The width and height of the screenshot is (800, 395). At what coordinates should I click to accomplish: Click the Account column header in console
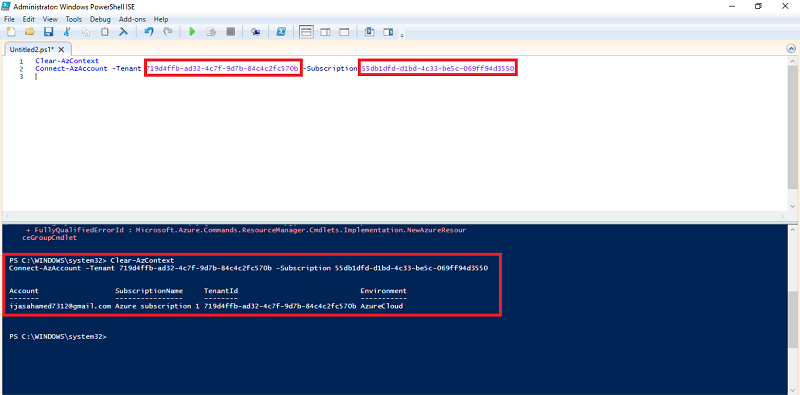[x=24, y=291]
